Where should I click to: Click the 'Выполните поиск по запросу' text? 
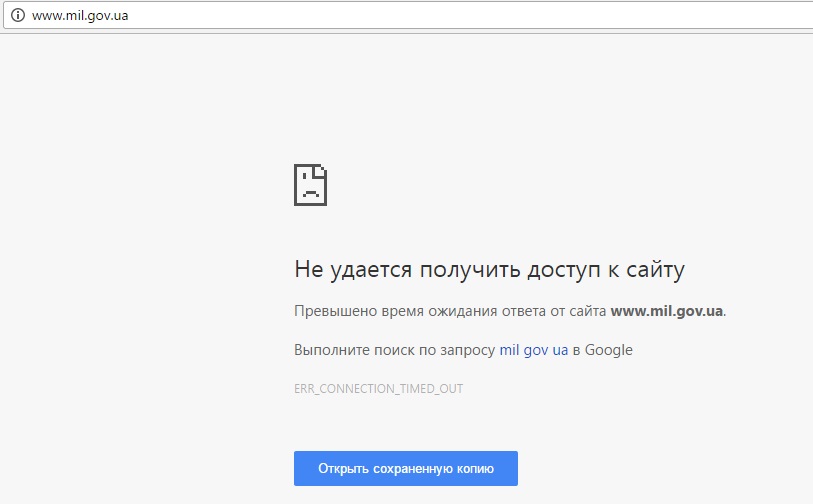(x=395, y=350)
